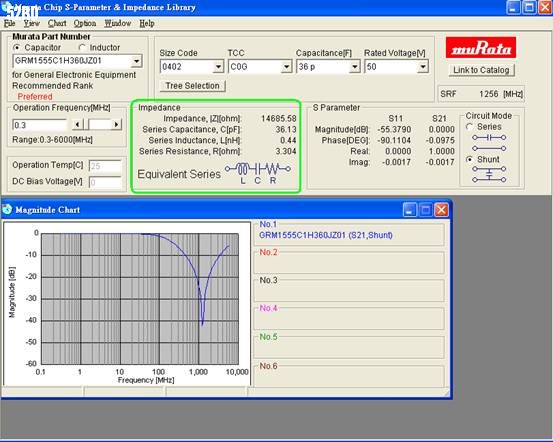
Task: Click the right arrow of frequency slider
Action: [116, 124]
